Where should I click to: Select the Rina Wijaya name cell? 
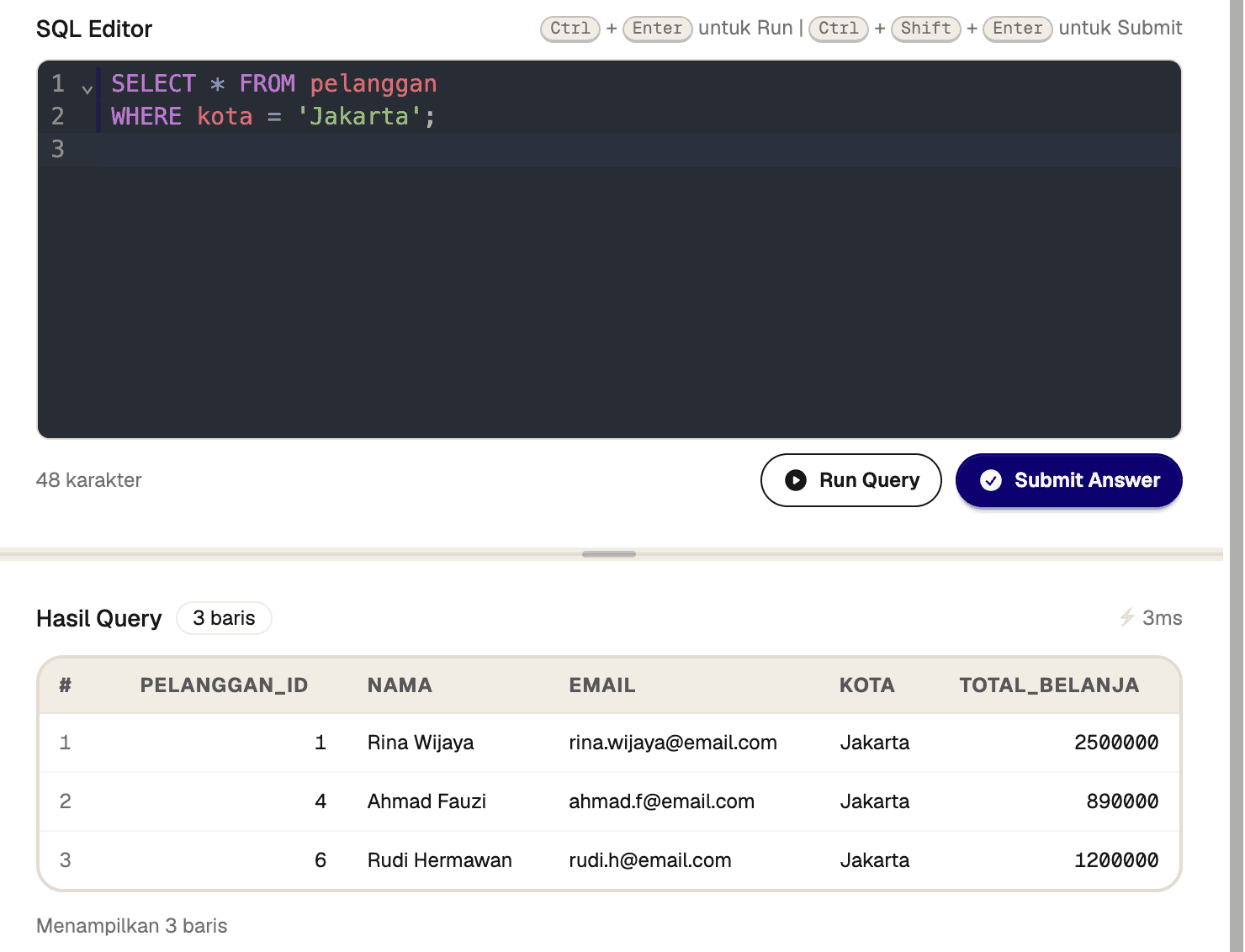(x=421, y=743)
